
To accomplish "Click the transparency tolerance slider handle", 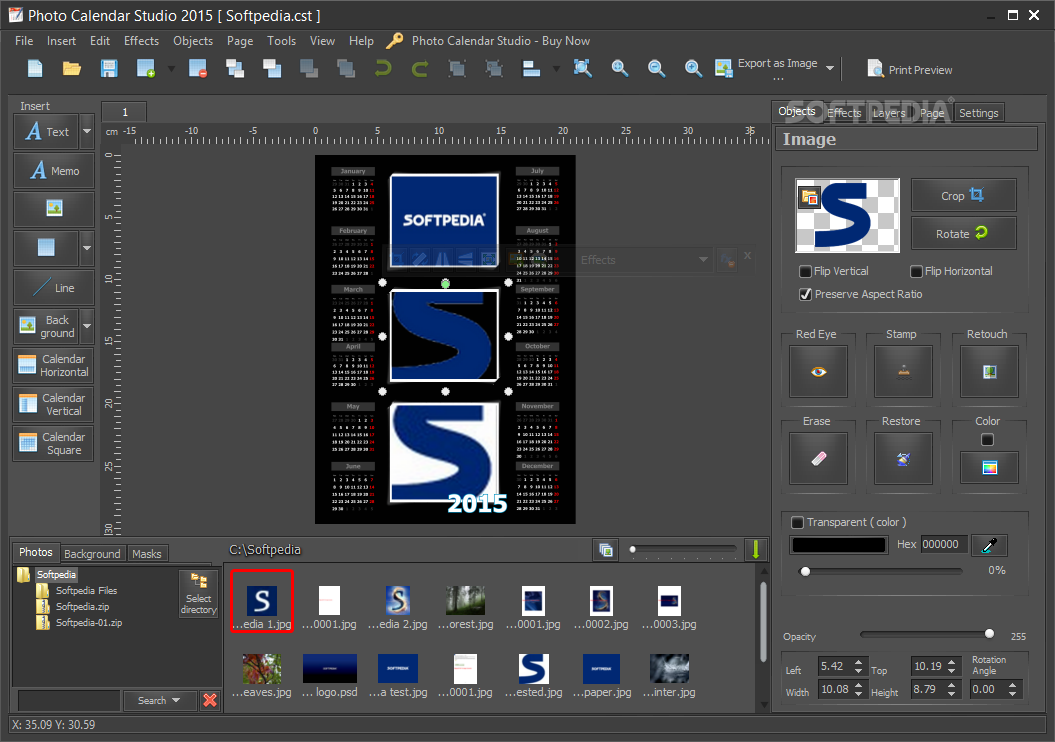I will pyautogui.click(x=805, y=571).
